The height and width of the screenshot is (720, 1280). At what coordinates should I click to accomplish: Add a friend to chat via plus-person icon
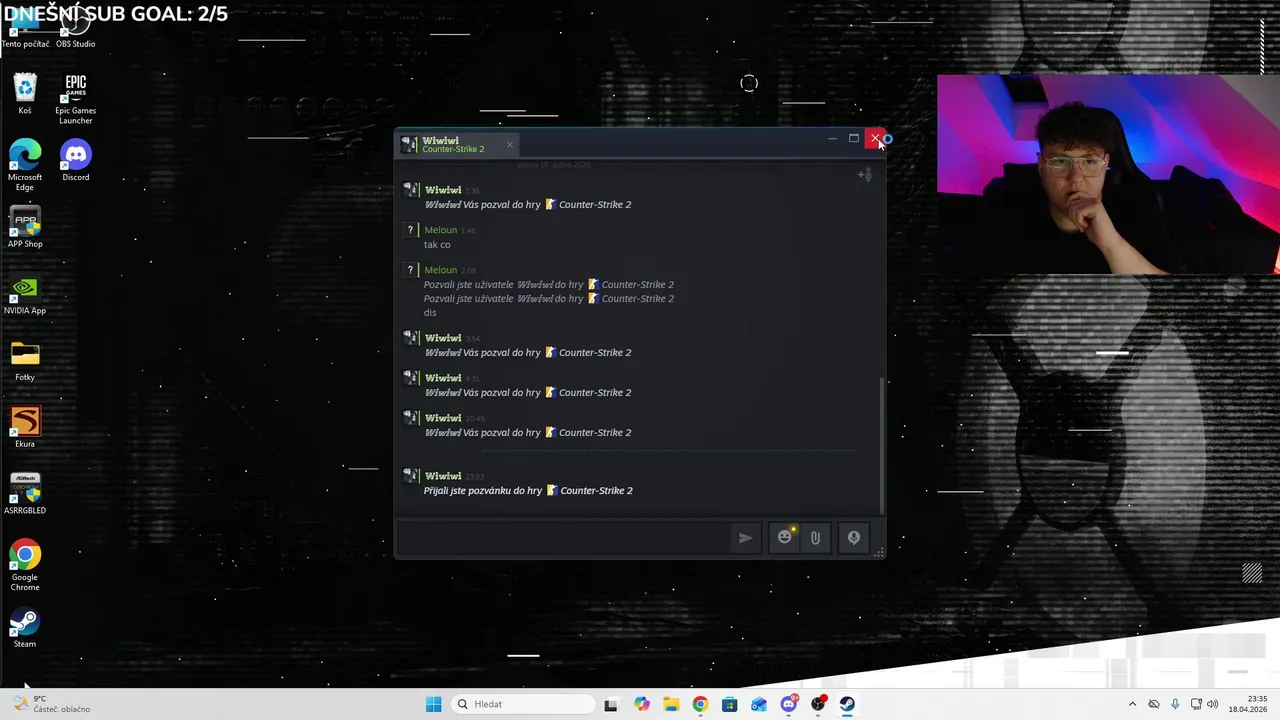click(865, 175)
